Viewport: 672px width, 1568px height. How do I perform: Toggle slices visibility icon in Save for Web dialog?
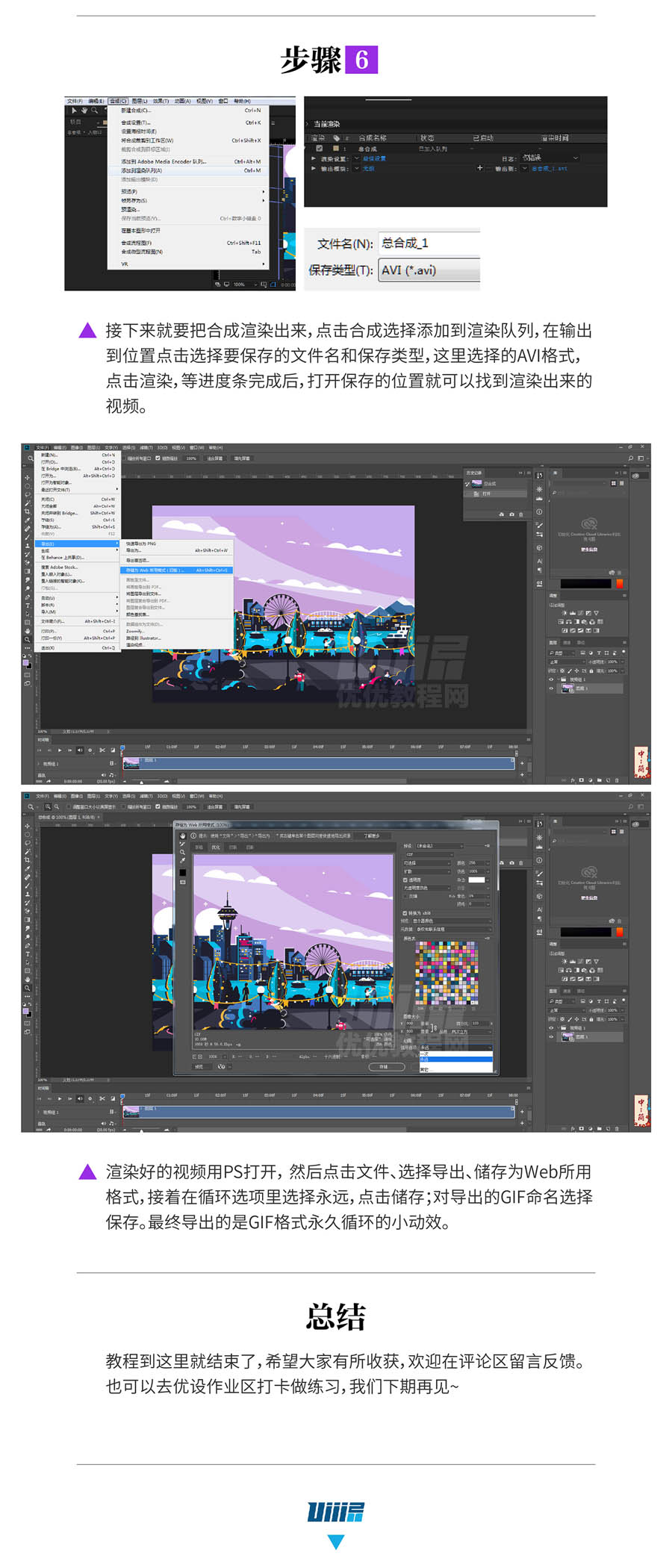pos(183,883)
